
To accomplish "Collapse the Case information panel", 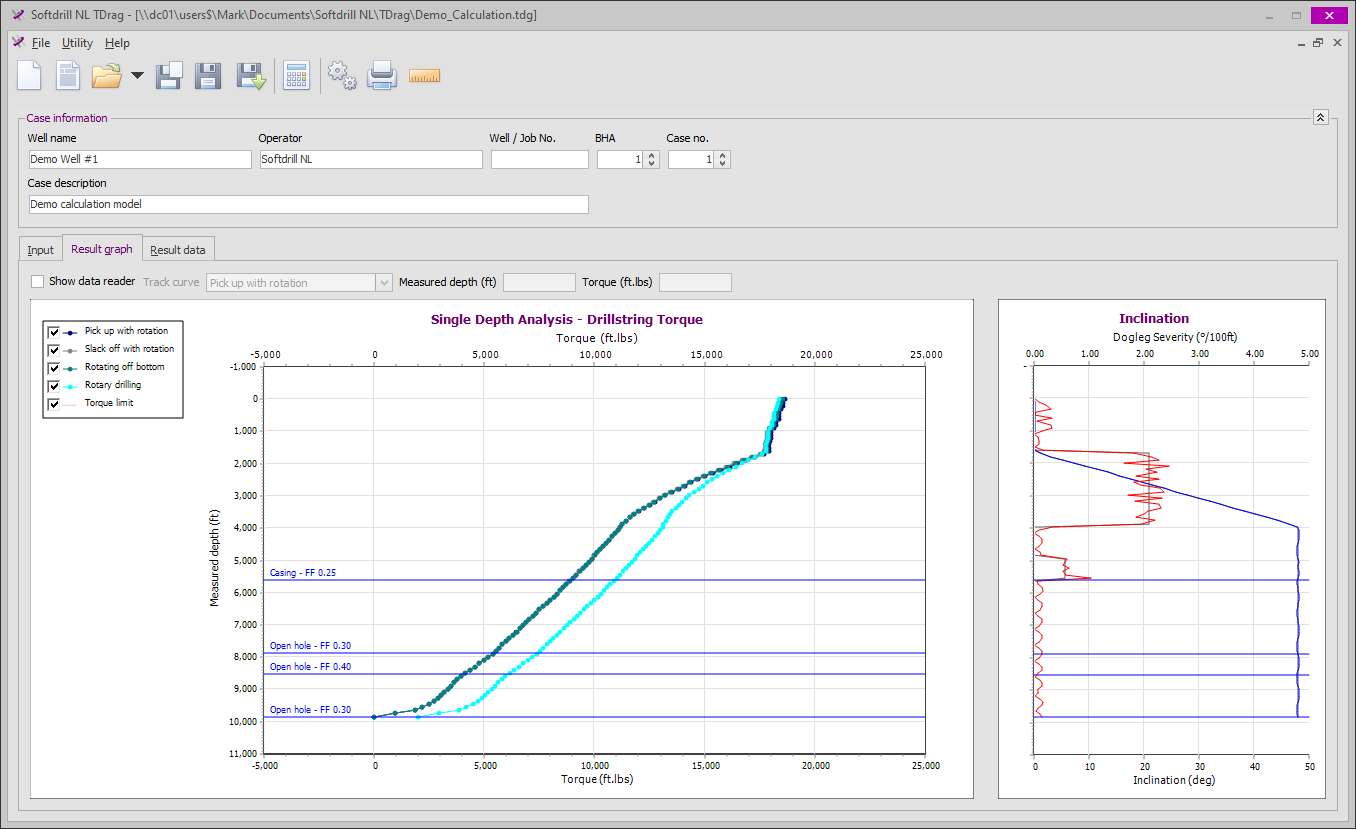I will [x=1320, y=117].
